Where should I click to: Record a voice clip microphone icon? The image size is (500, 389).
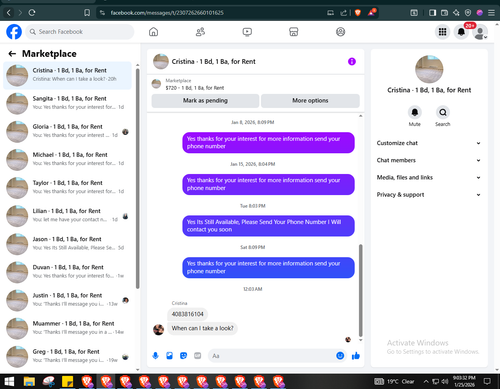(155, 356)
